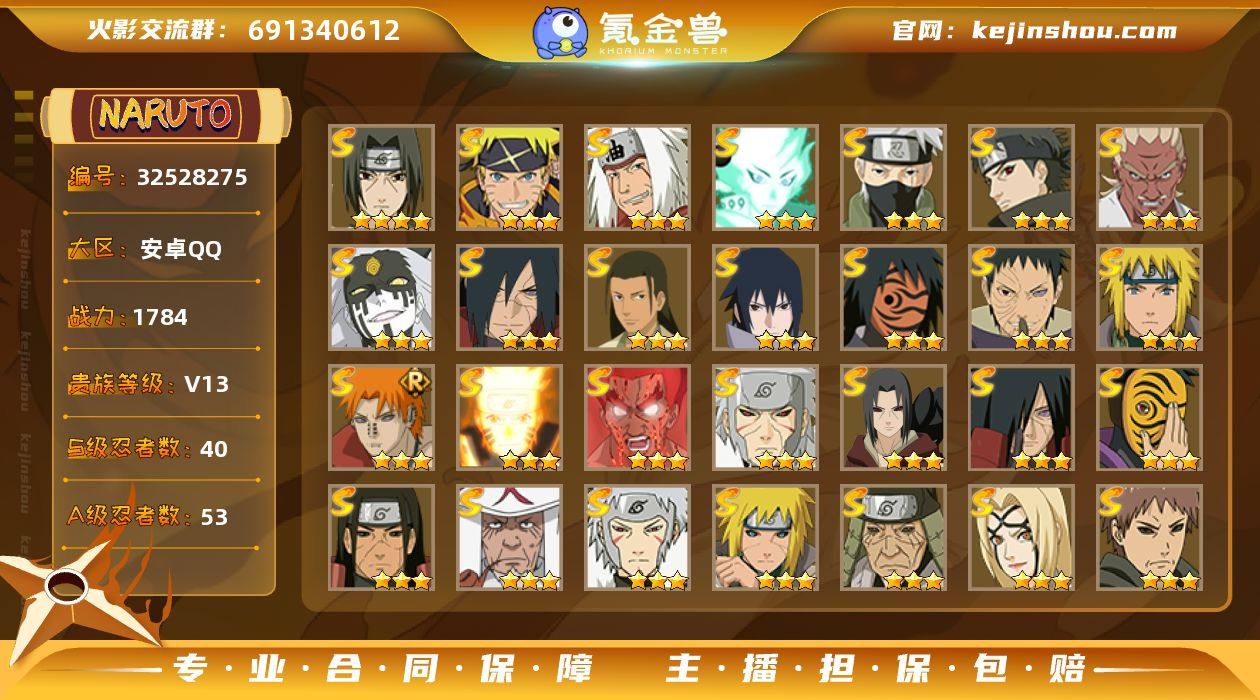Select the white-hatted Third Hokage portrait
1260x700 pixels.
tap(510, 538)
